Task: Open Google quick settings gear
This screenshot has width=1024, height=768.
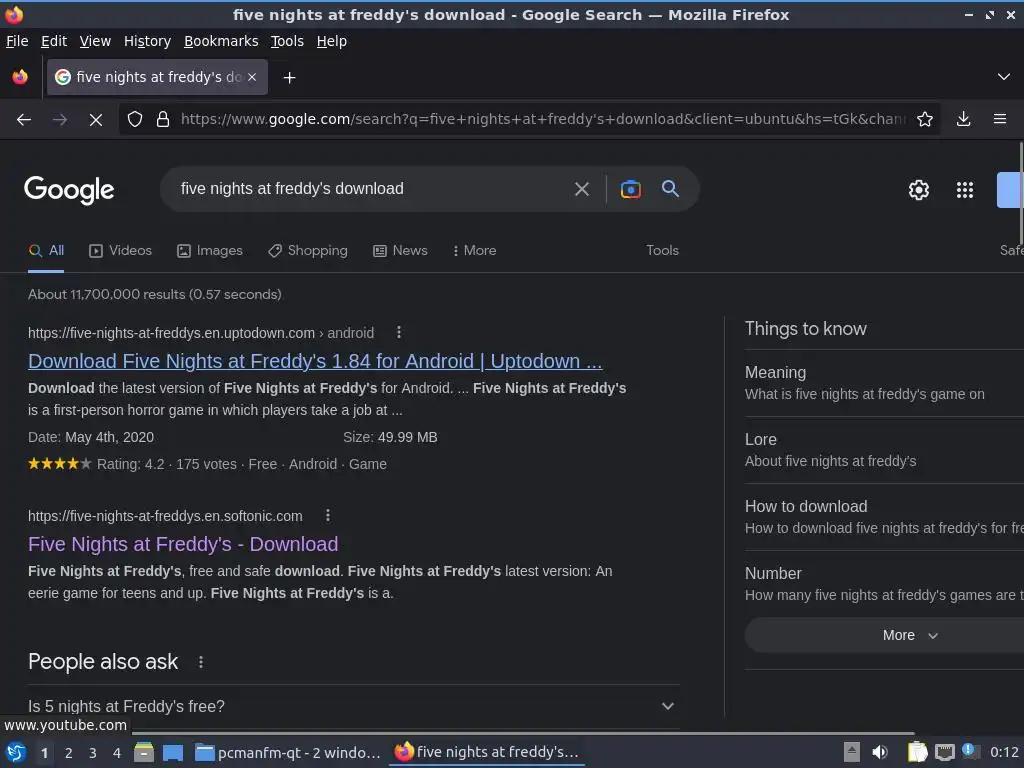Action: coord(919,190)
